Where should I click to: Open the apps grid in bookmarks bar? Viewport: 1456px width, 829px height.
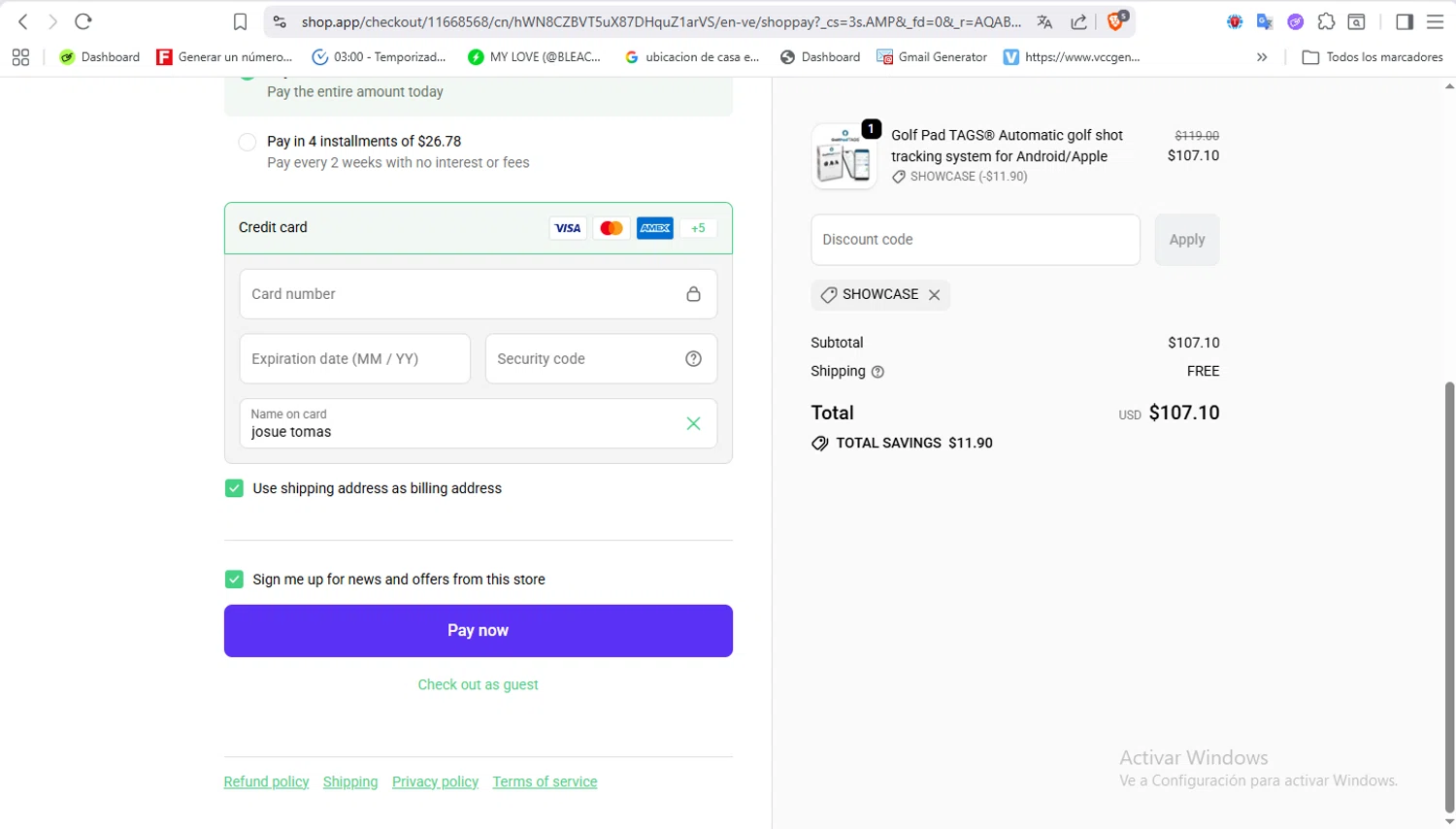coord(20,57)
